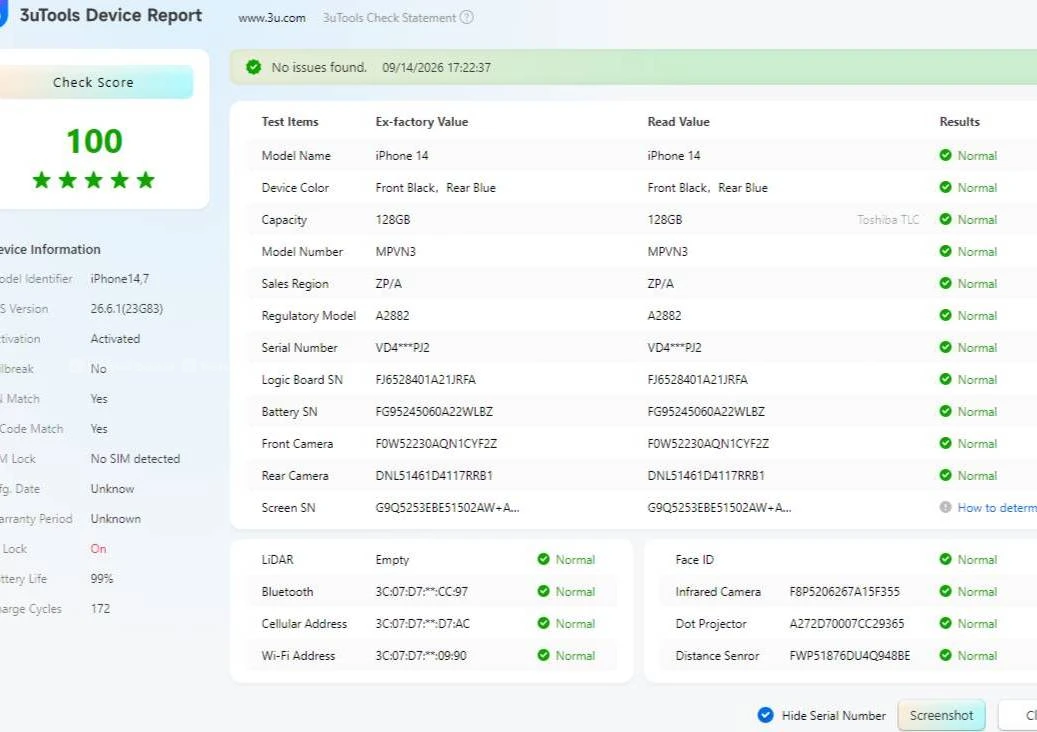This screenshot has width=1037, height=732.
Task: Click Normal check icon in Face ID row
Action: [945, 559]
